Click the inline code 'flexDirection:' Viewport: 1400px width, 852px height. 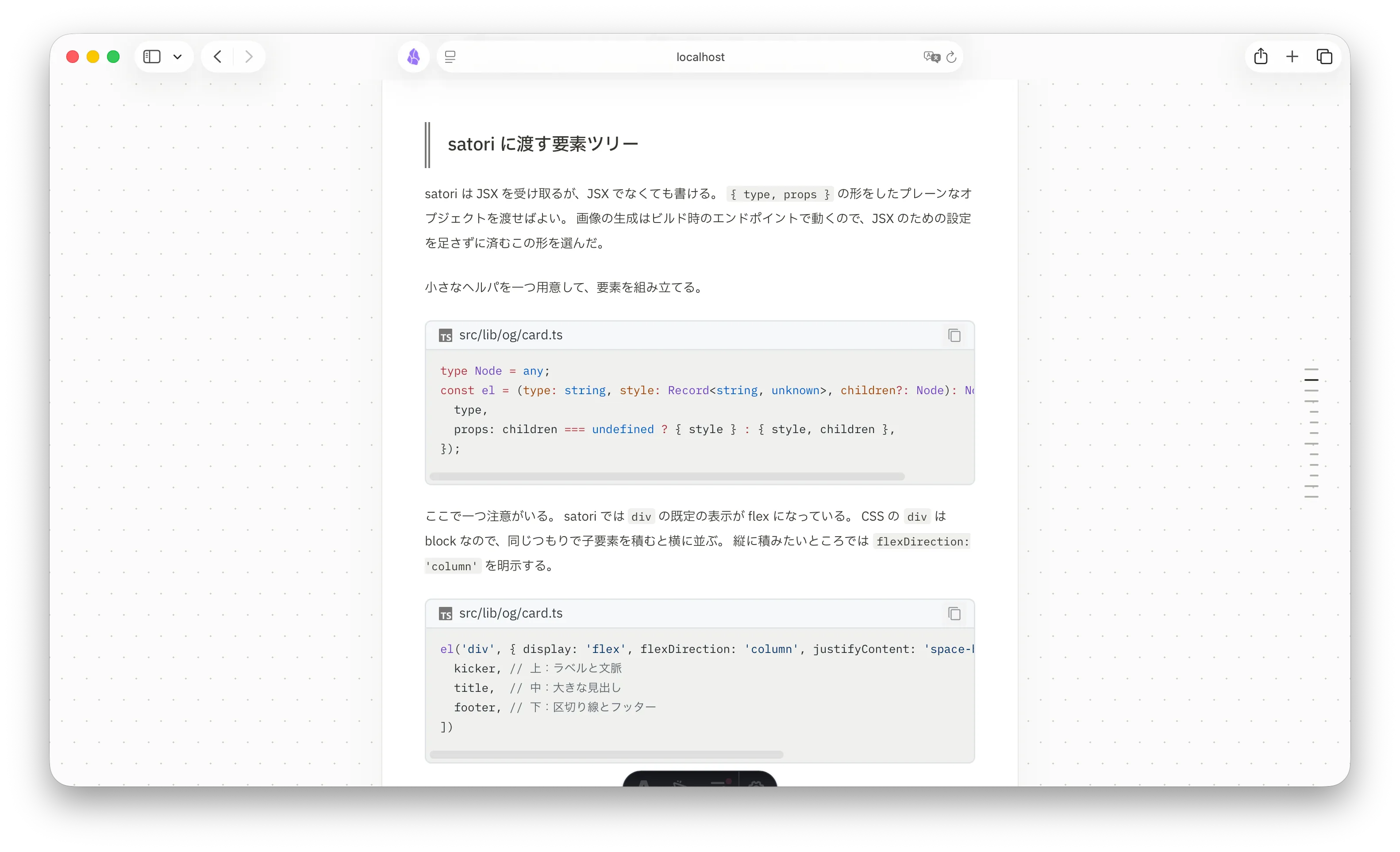922,541
